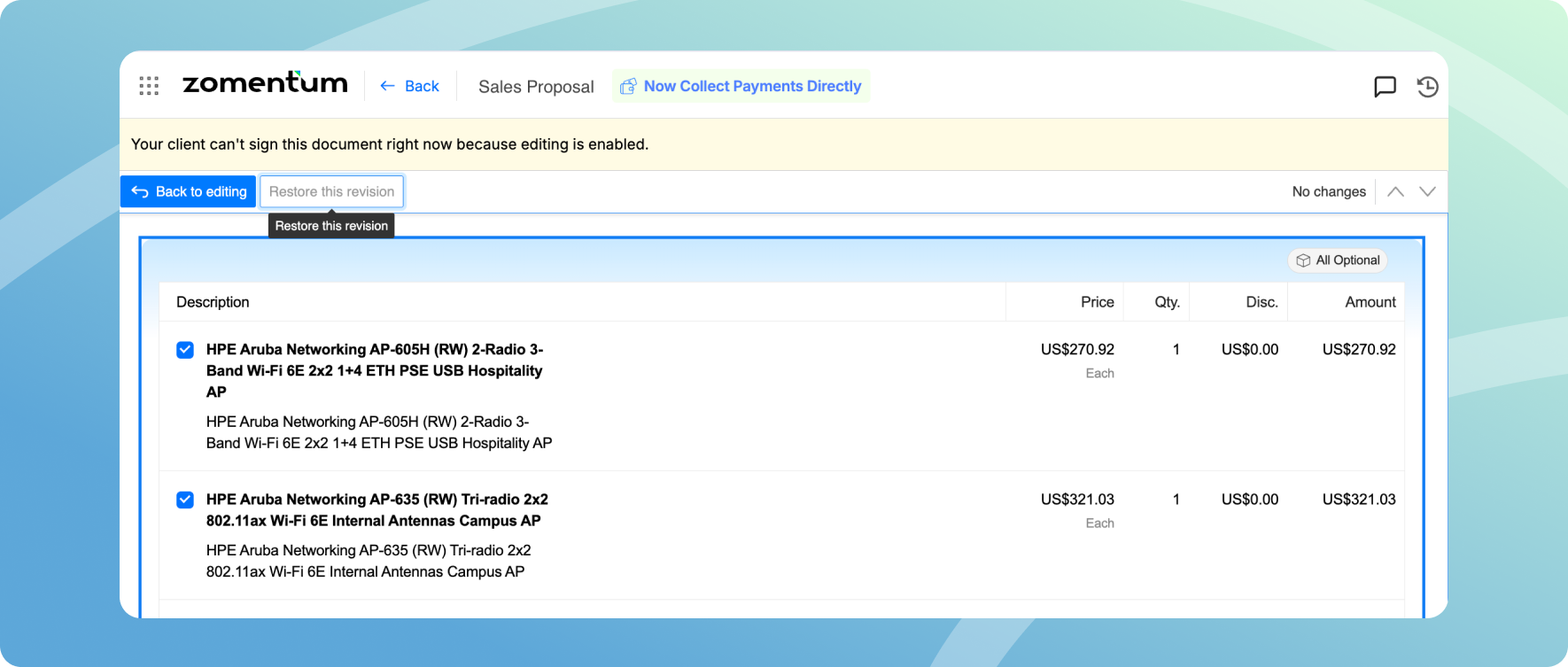Click the gift icon in payments banner
Viewport: 1568px width, 667px height.
[628, 86]
